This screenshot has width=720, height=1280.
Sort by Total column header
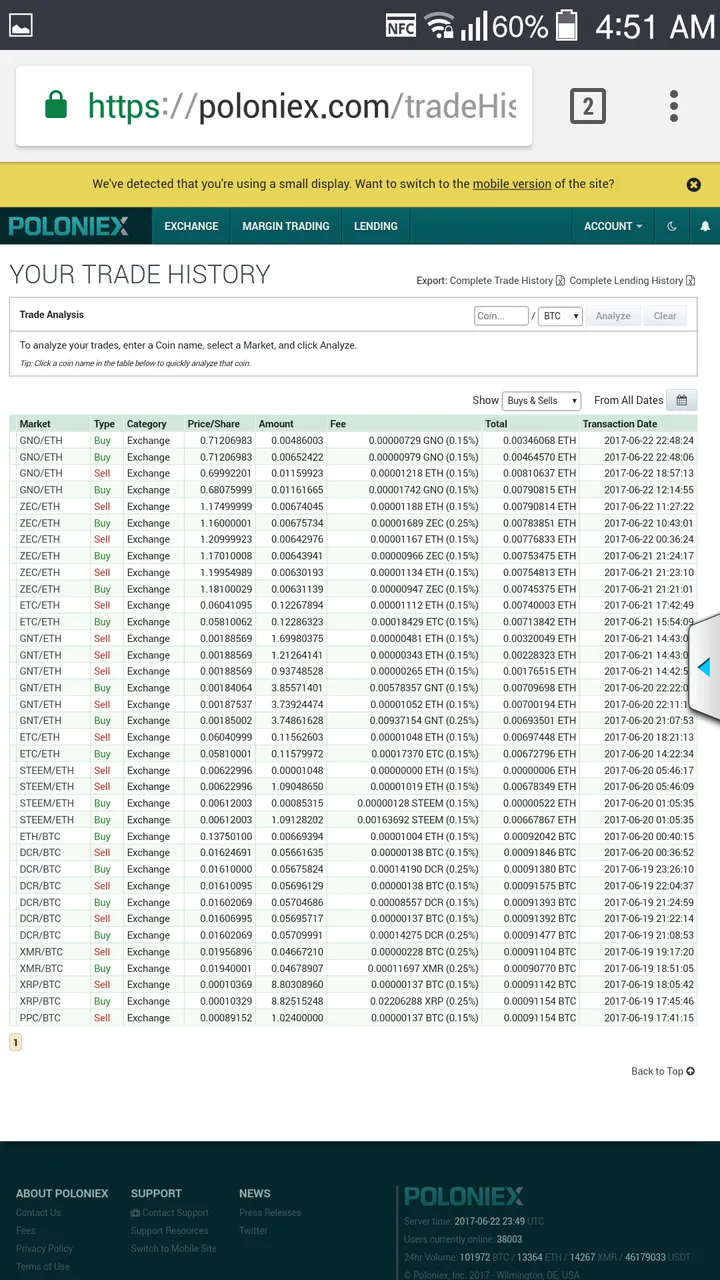(x=496, y=424)
